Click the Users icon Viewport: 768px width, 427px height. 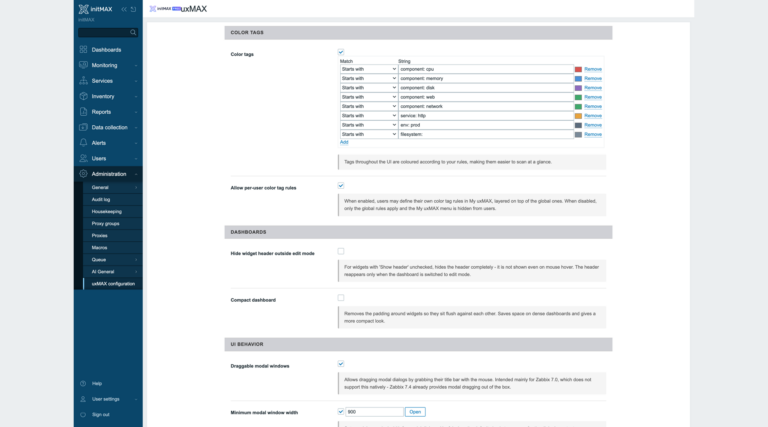coord(83,158)
